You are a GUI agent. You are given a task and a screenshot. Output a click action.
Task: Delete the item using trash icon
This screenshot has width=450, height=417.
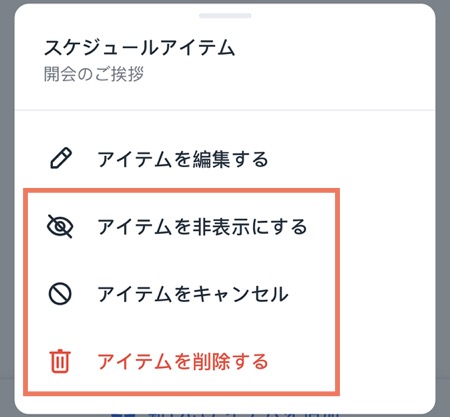[x=60, y=361]
